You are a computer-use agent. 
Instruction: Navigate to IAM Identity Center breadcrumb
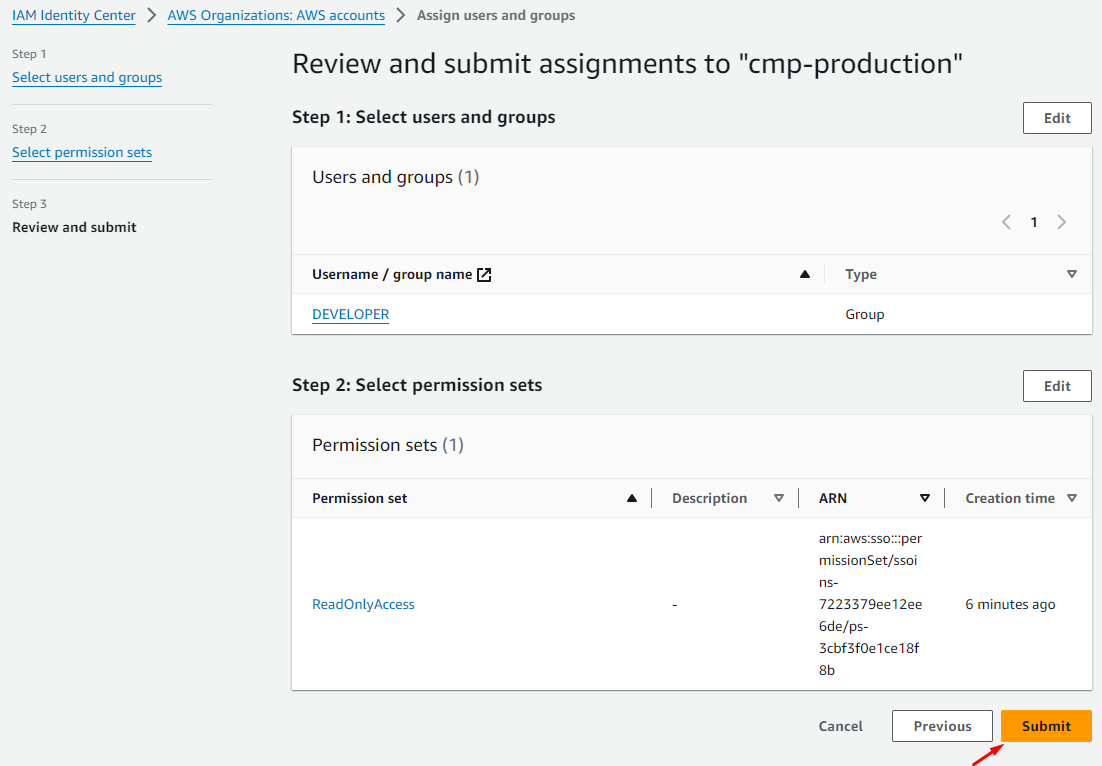(x=74, y=16)
